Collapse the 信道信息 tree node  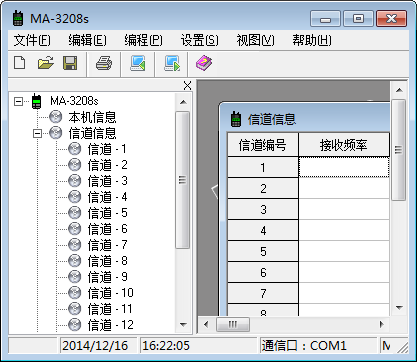pos(38,133)
